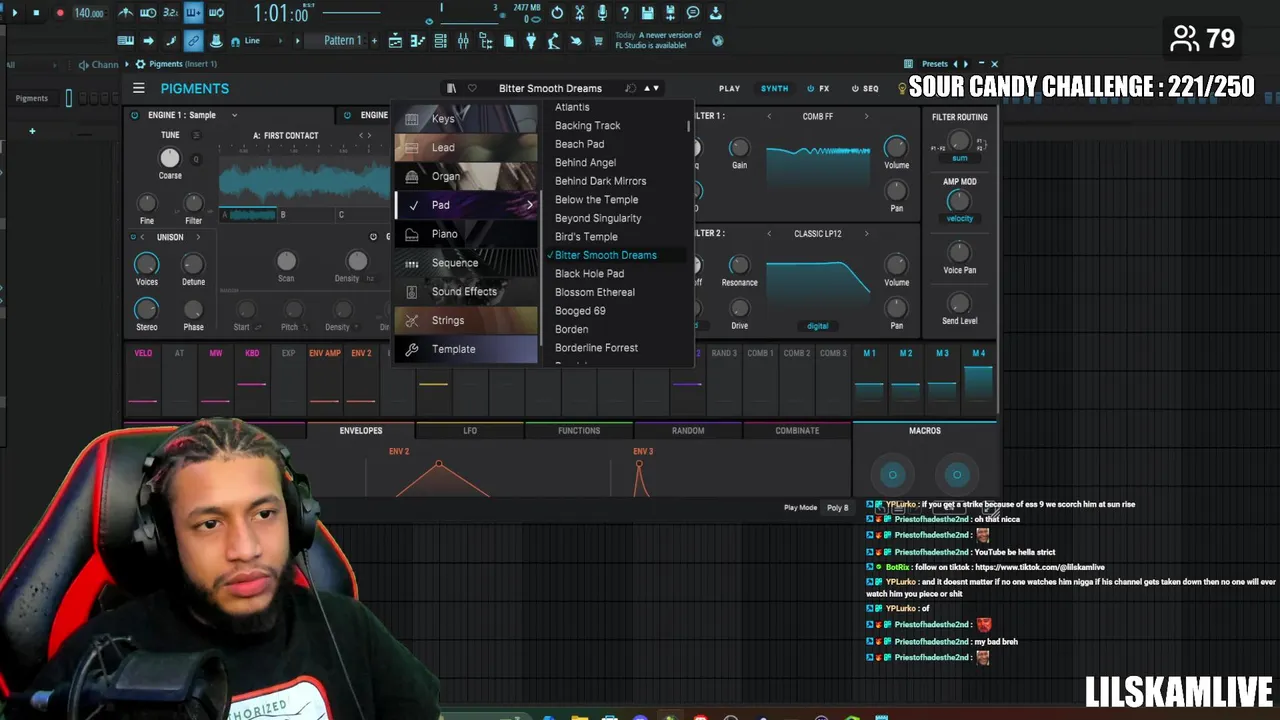Choose the Piano preset category

coord(466,234)
